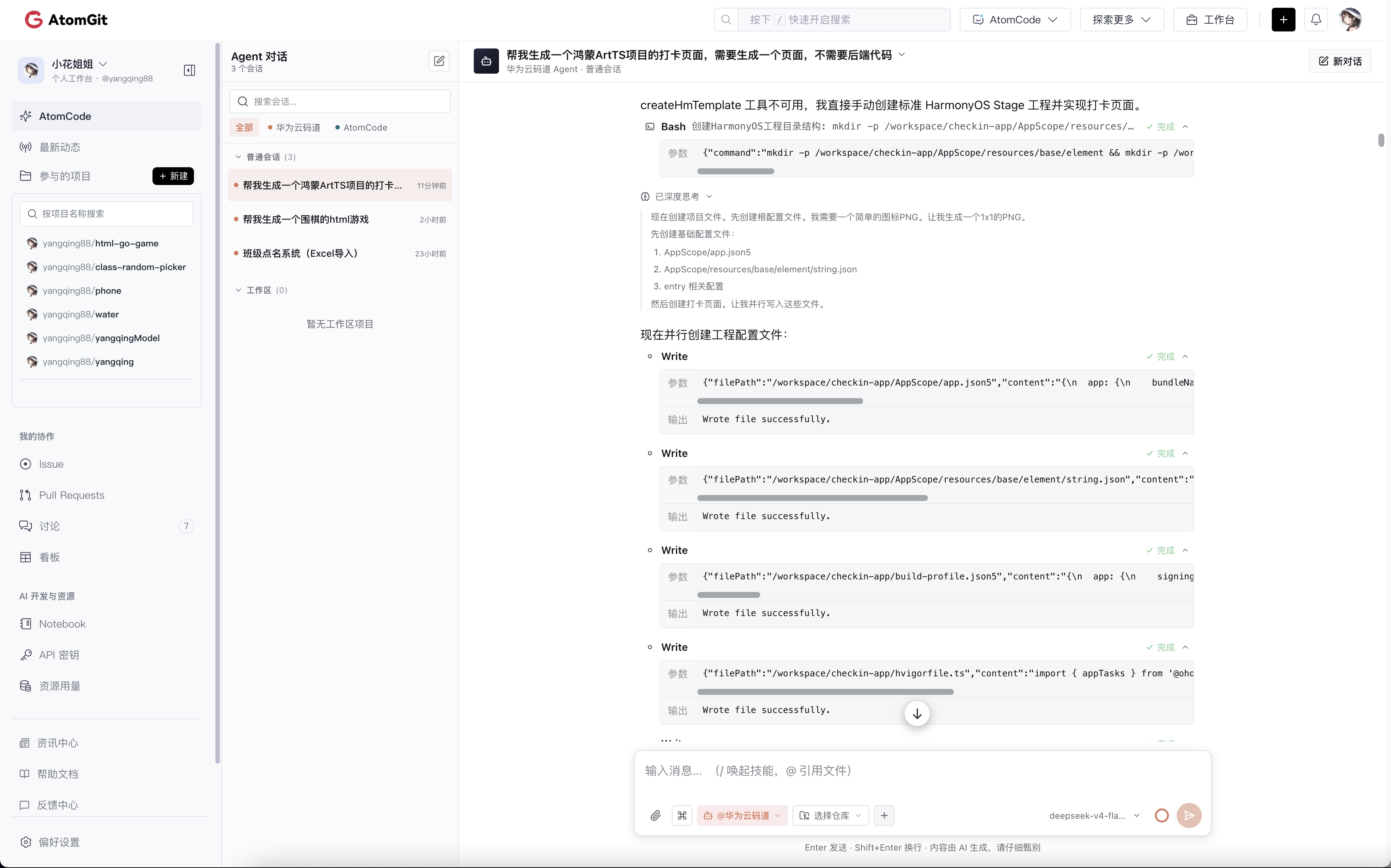
Task: Open the deepseek-v4-fla... model selector
Action: pos(1094,815)
